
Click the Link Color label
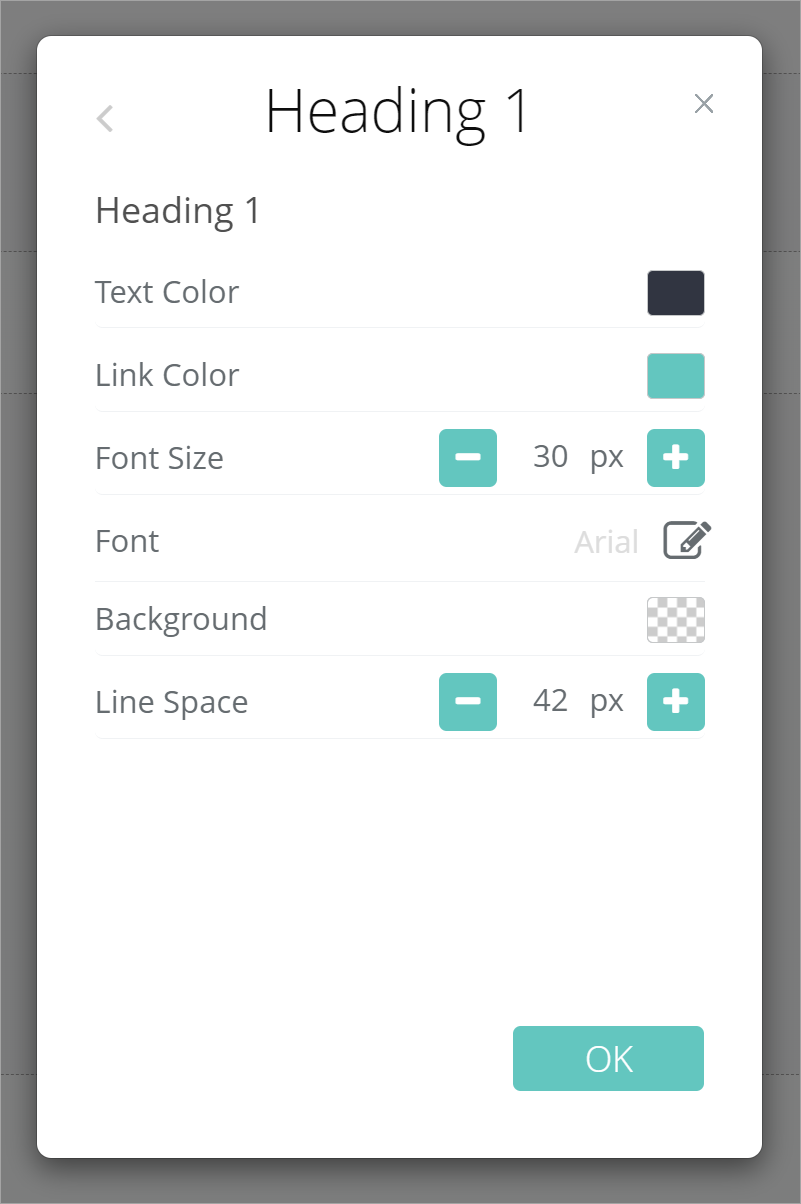pos(167,376)
